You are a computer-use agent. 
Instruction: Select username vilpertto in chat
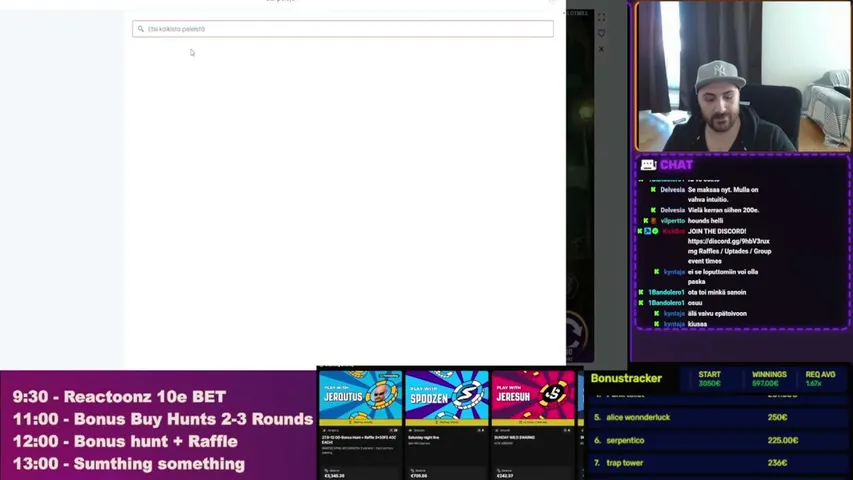(x=672, y=221)
